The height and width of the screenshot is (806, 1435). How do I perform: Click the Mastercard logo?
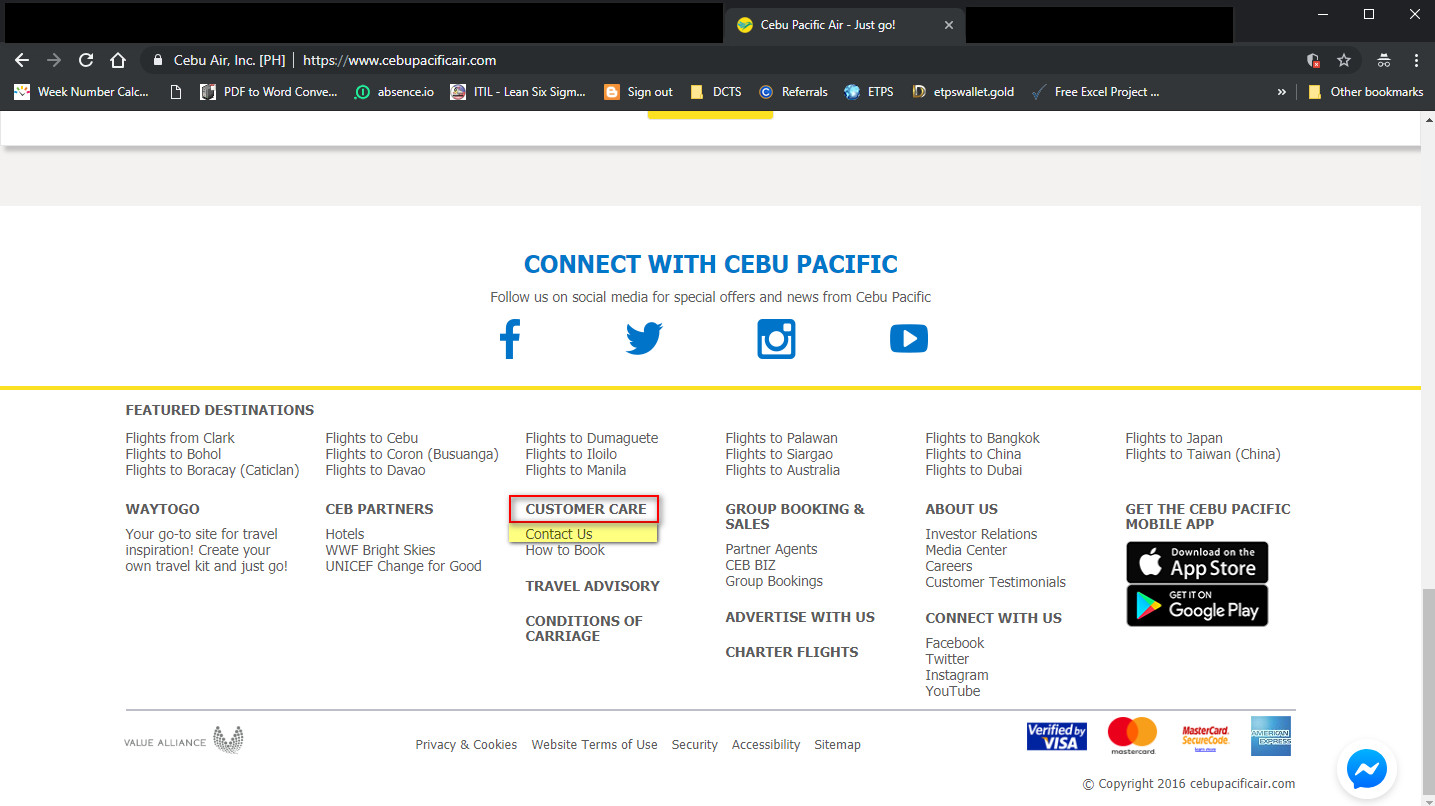coord(1132,736)
